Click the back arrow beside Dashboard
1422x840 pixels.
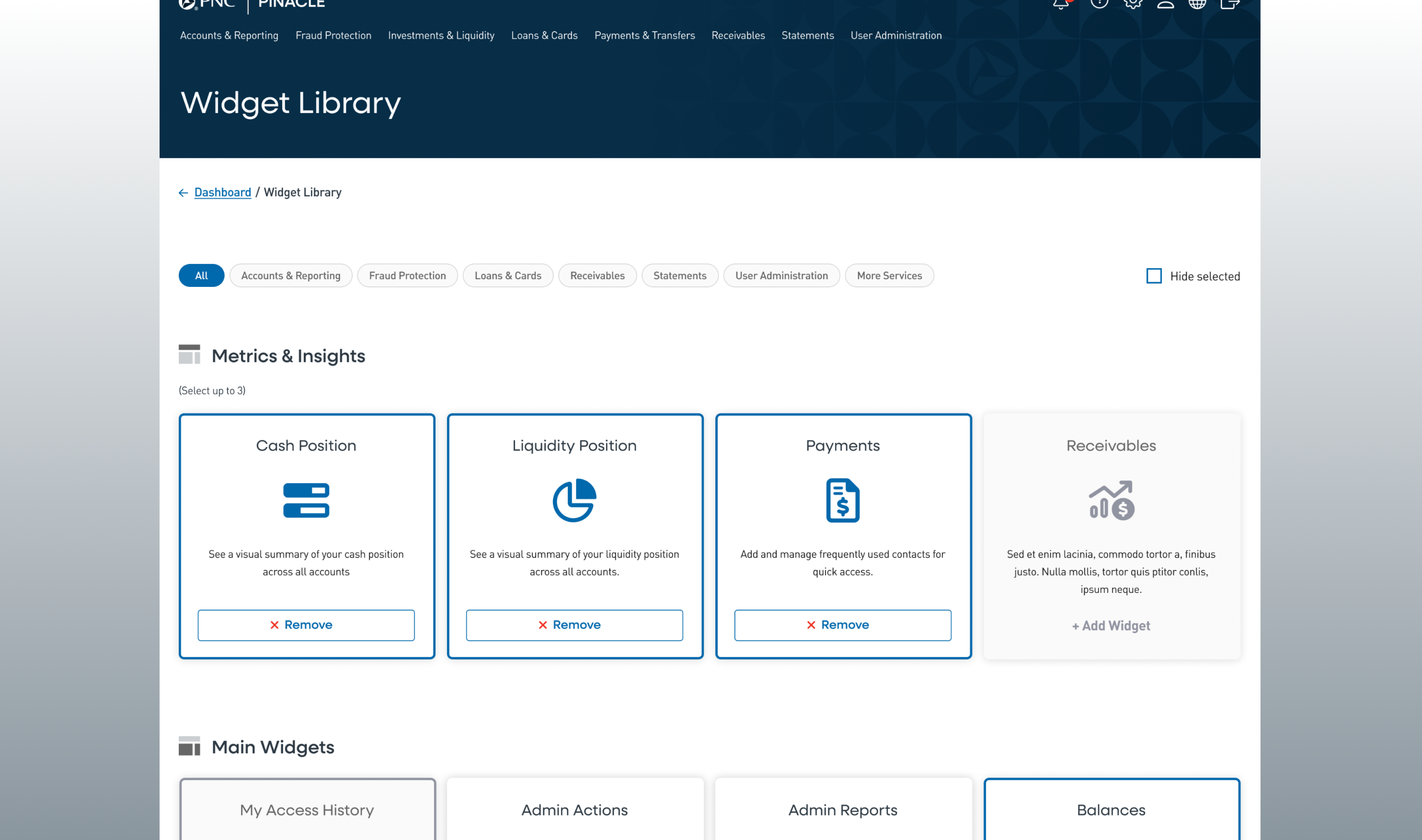183,193
